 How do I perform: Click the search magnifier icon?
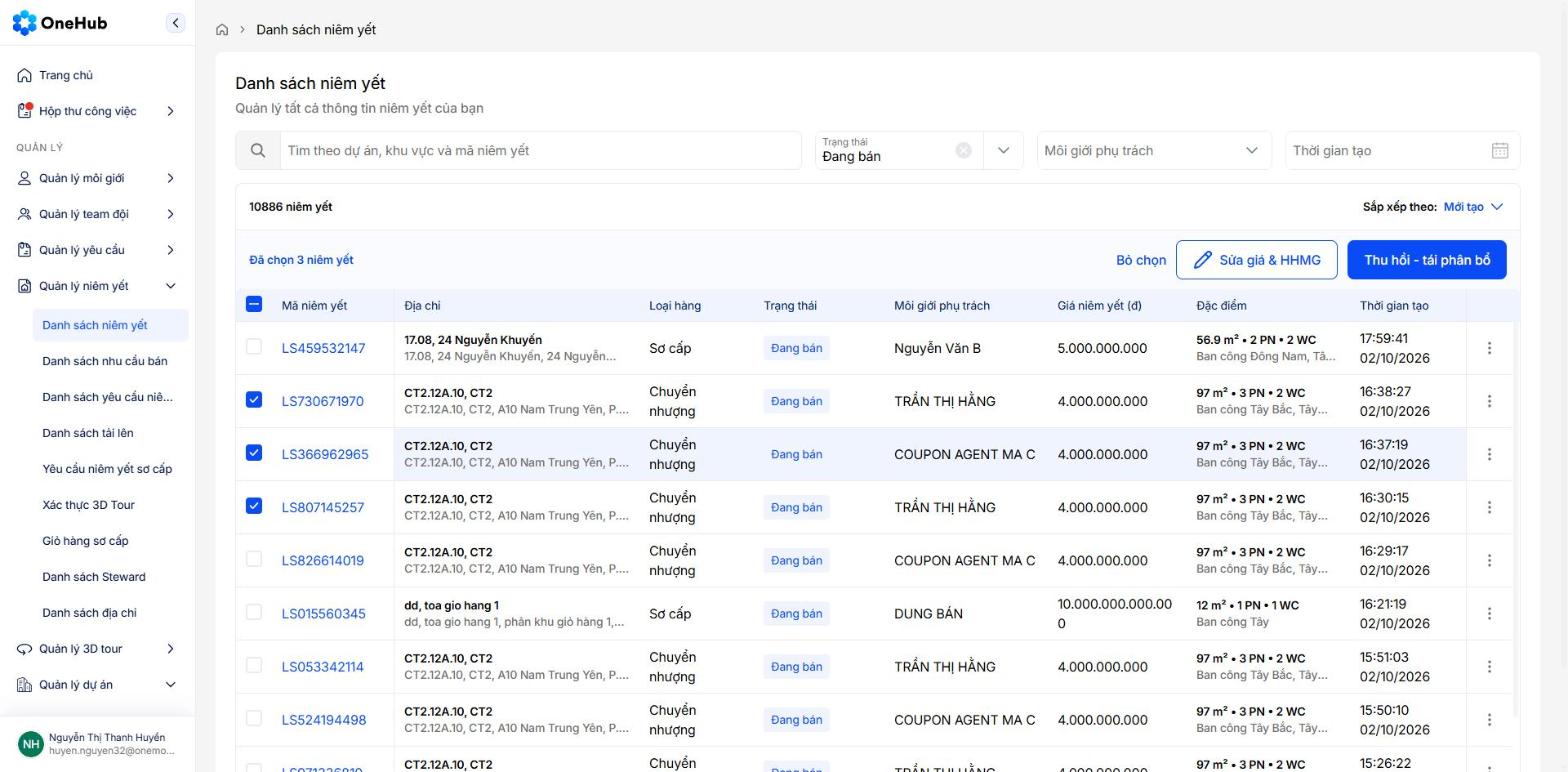click(258, 150)
